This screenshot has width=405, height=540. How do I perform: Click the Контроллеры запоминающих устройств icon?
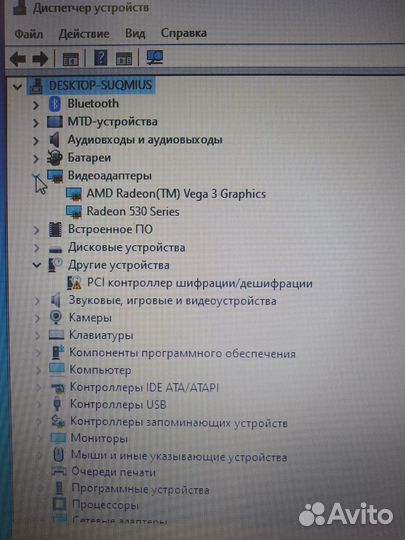[58, 421]
